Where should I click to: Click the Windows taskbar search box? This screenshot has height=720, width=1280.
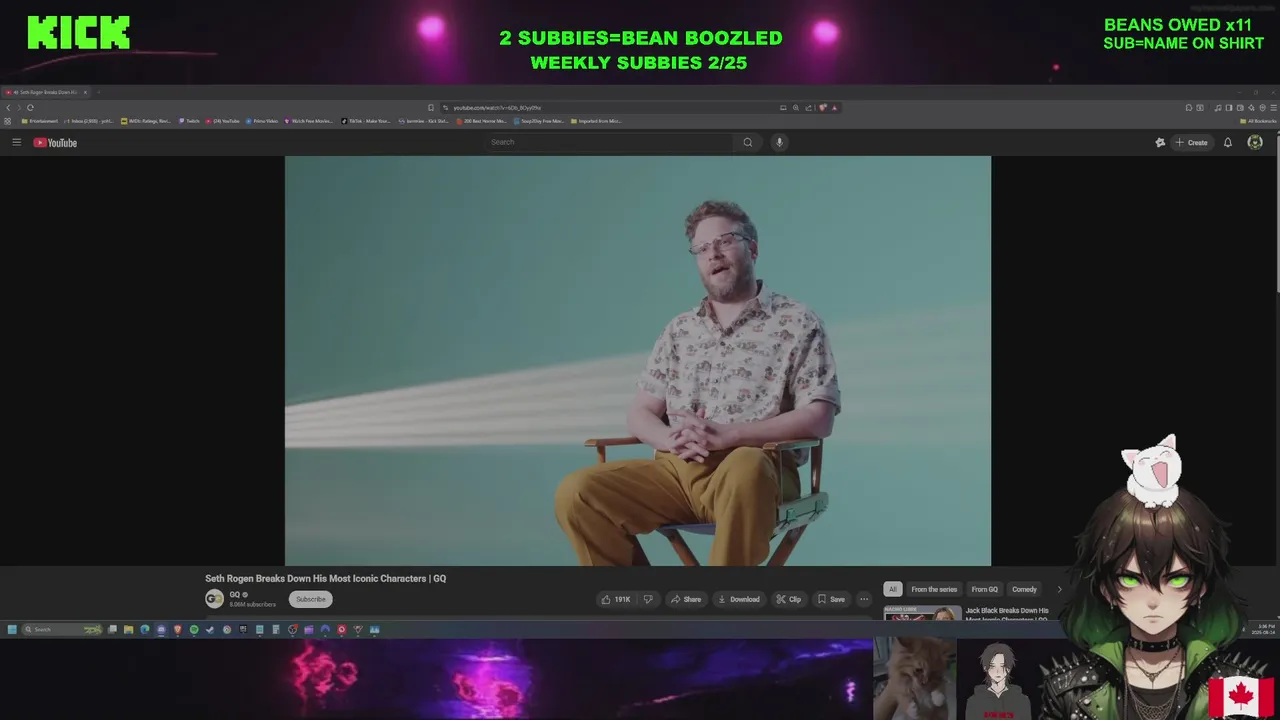pyautogui.click(x=62, y=629)
